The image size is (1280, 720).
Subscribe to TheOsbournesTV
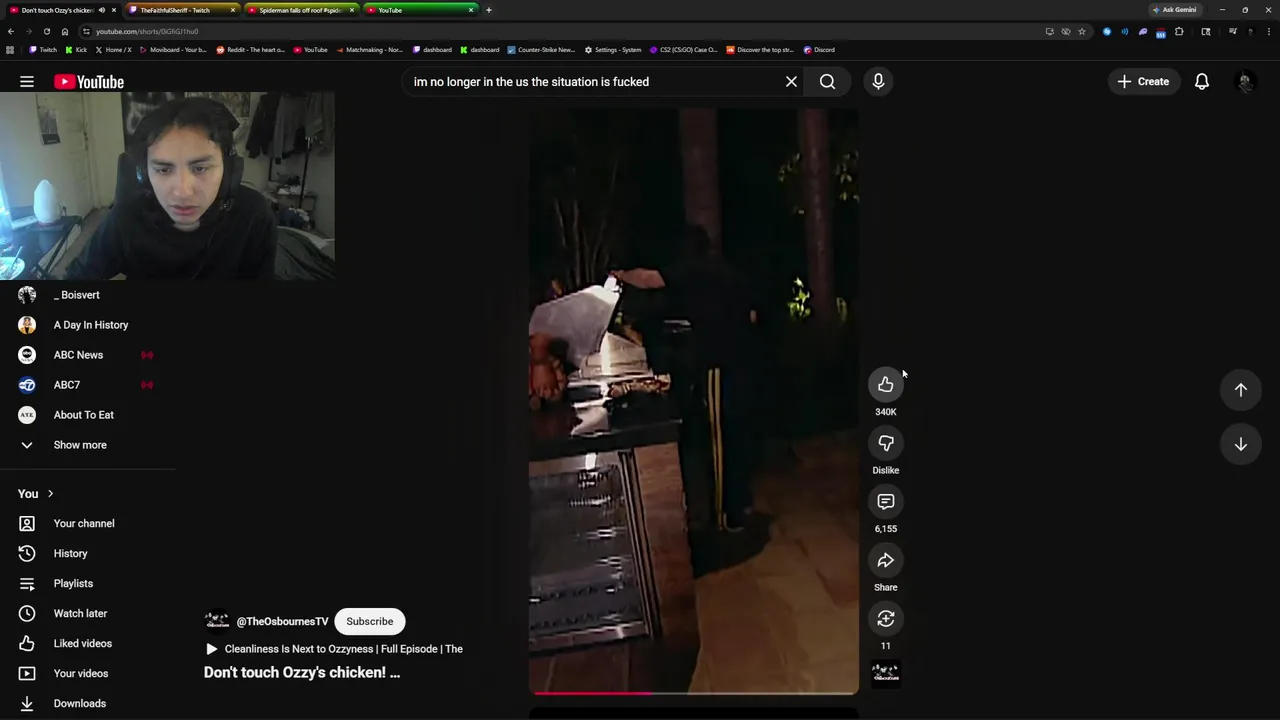coord(370,621)
